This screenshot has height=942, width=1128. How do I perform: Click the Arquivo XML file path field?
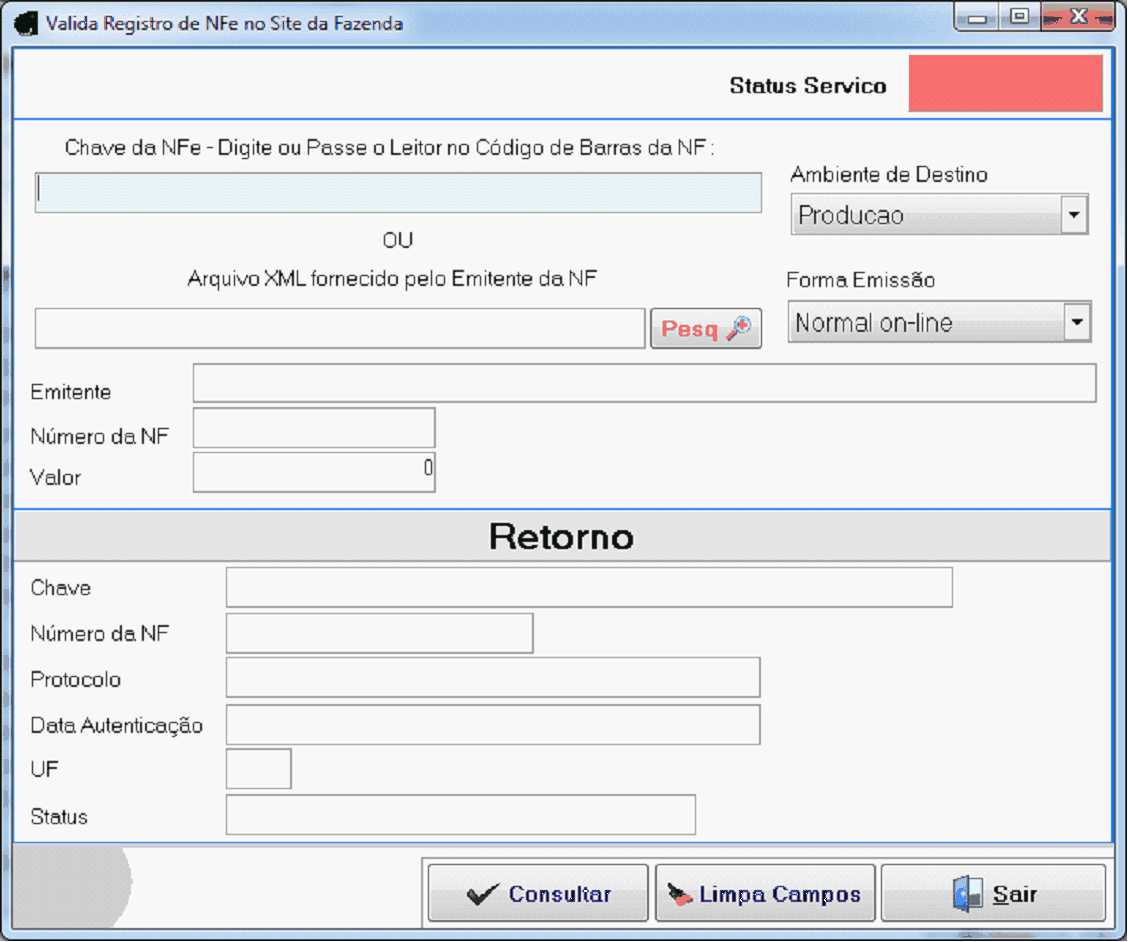point(340,329)
